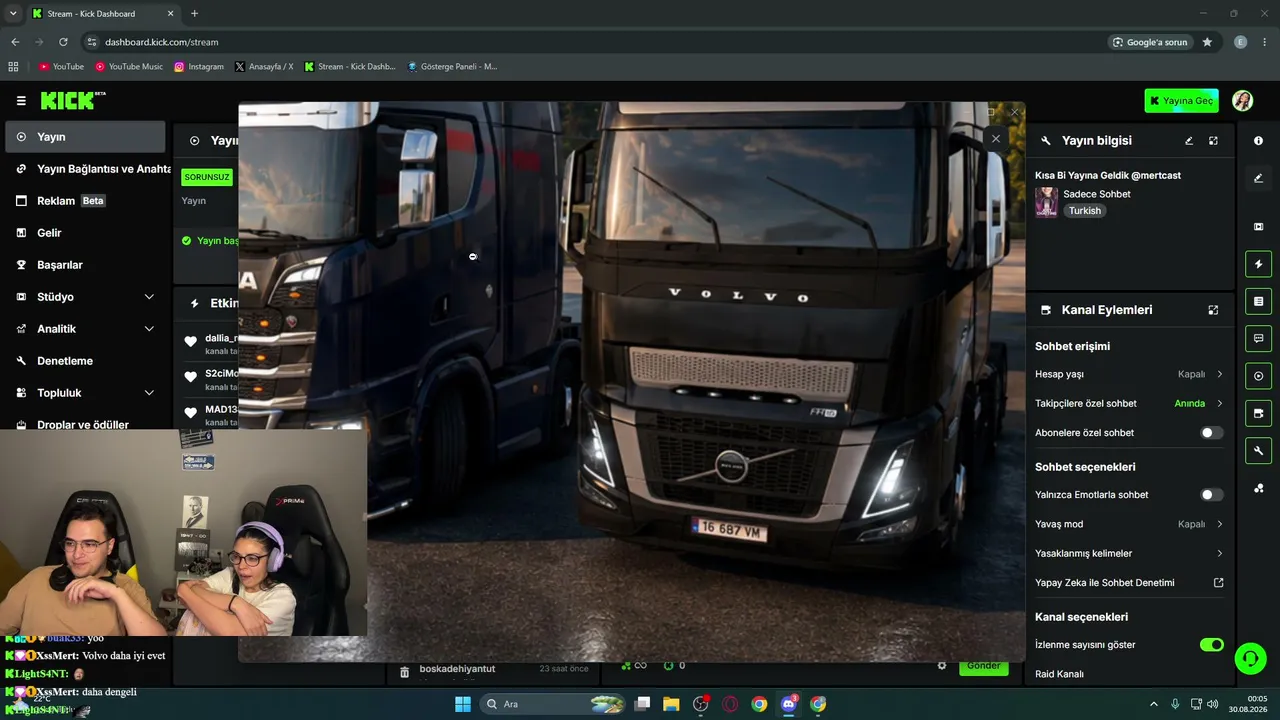Image resolution: width=1280 pixels, height=720 pixels.
Task: Delete the boskadehiyantut entry with trash icon
Action: pos(404,673)
